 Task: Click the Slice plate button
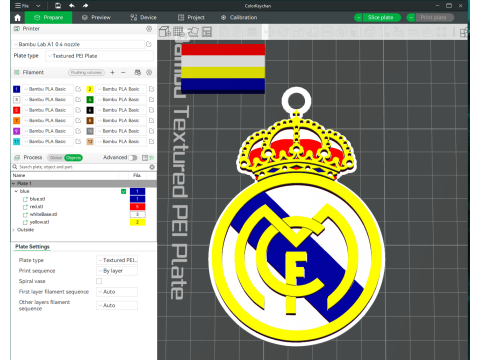pos(381,18)
